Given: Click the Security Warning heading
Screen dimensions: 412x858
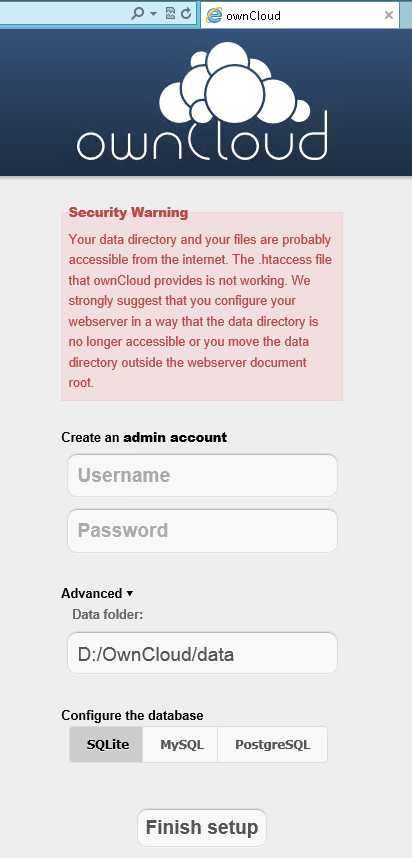Looking at the screenshot, I should pos(129,212).
